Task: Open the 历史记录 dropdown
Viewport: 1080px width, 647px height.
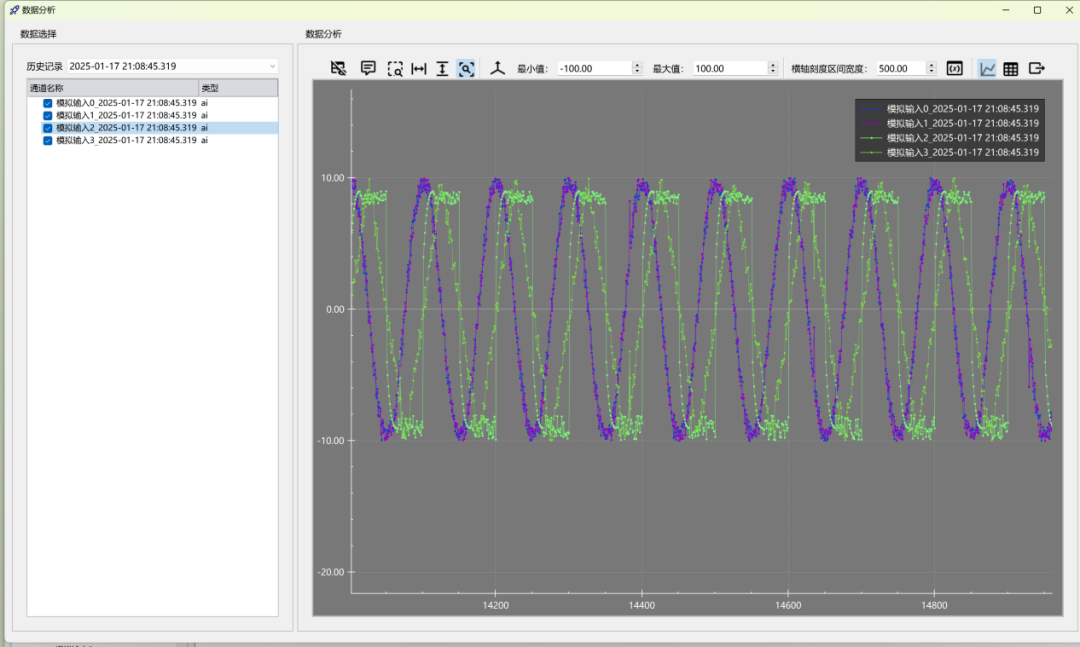Action: 172,66
